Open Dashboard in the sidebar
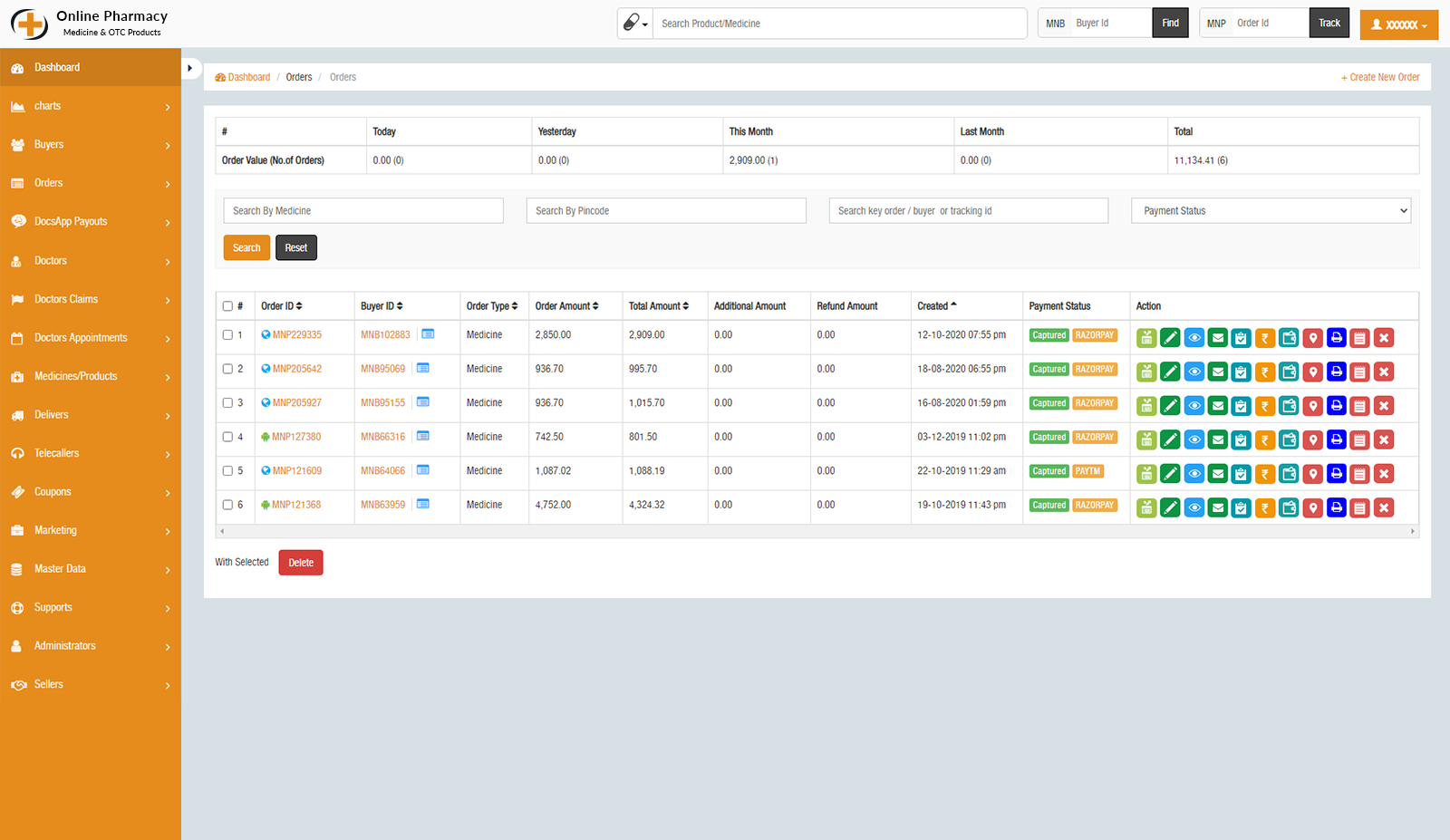1450x840 pixels. (91, 68)
